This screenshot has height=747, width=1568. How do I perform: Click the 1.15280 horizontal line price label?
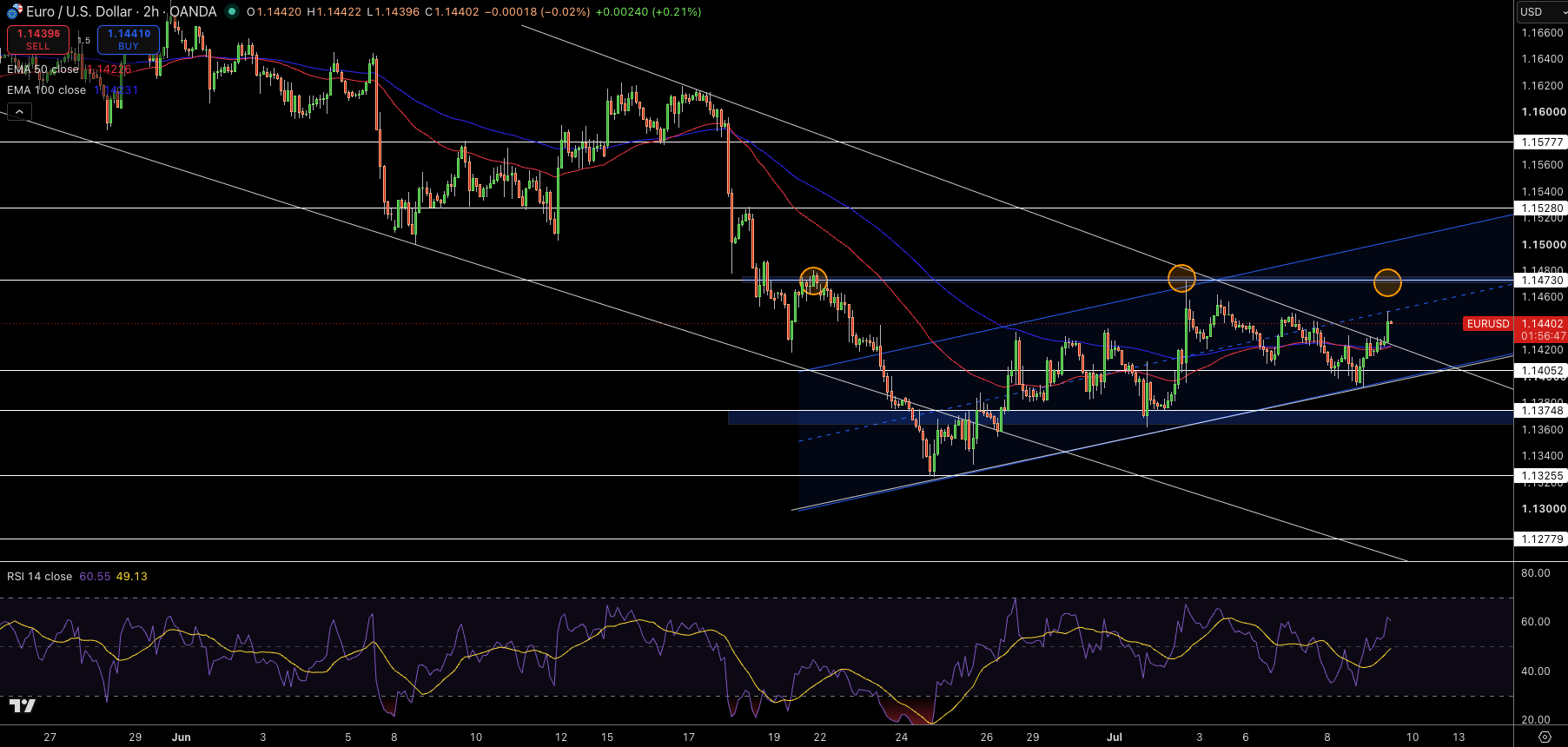pyautogui.click(x=1541, y=208)
